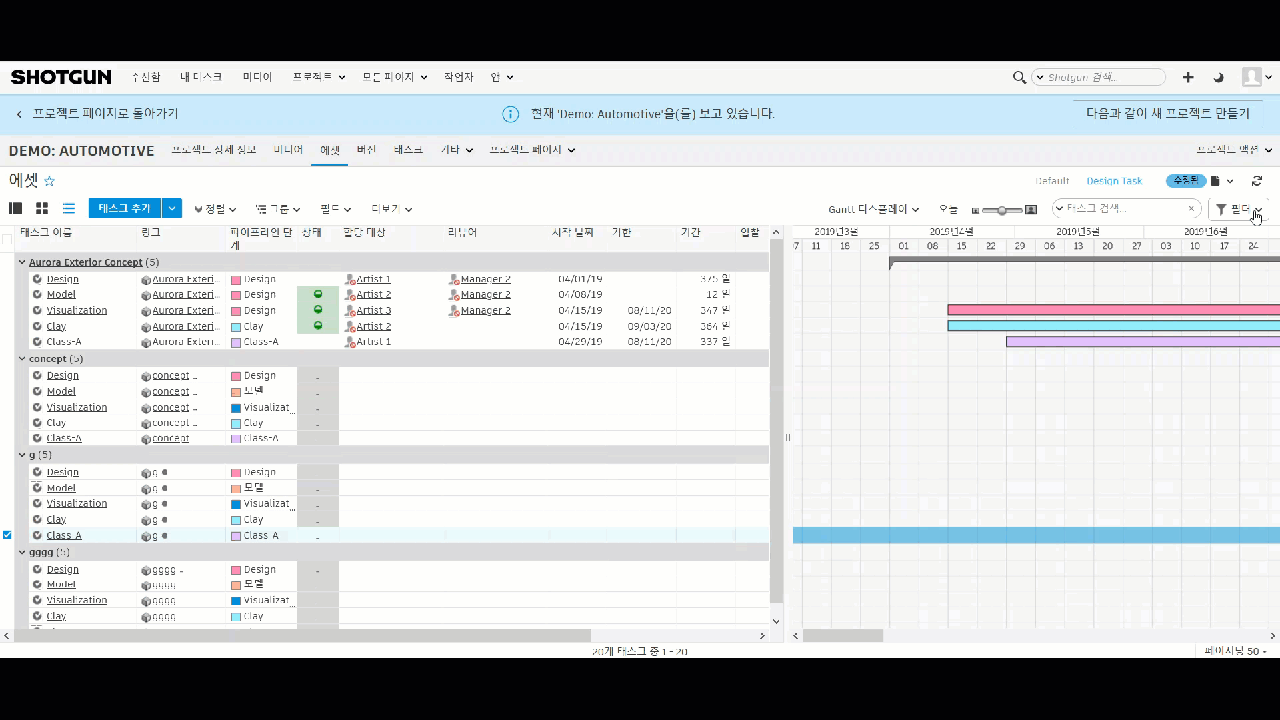Uncheck the Class A row checkbox in g group
1280x720 pixels.
tap(7, 535)
